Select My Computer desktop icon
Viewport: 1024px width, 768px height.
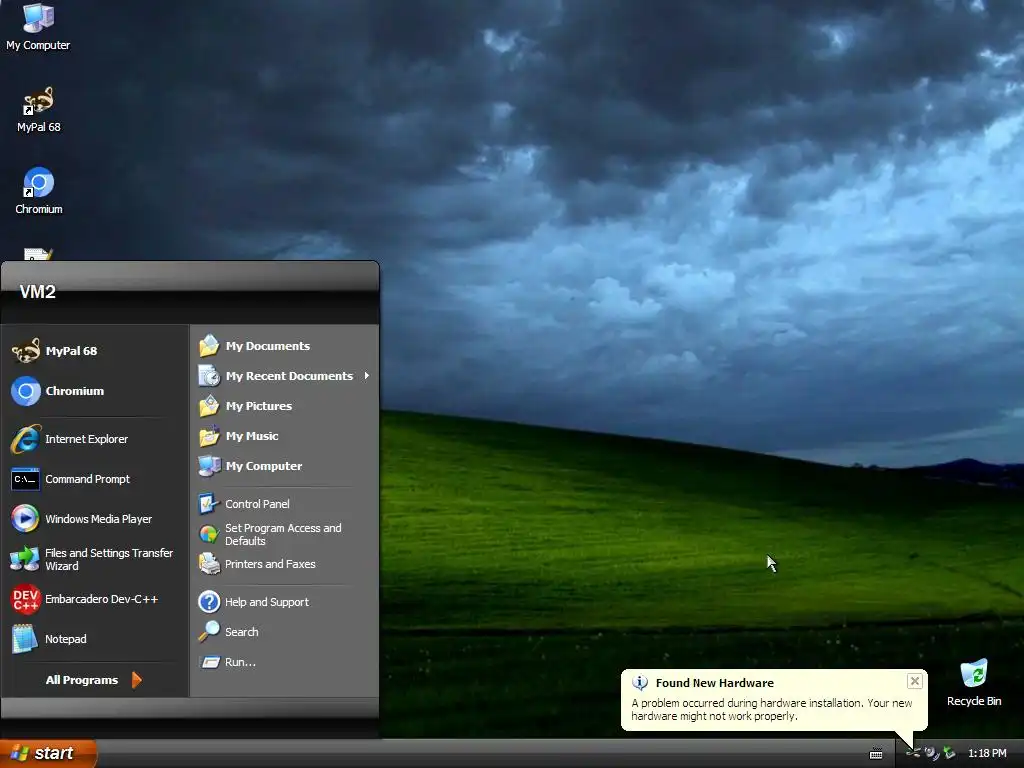point(38,27)
